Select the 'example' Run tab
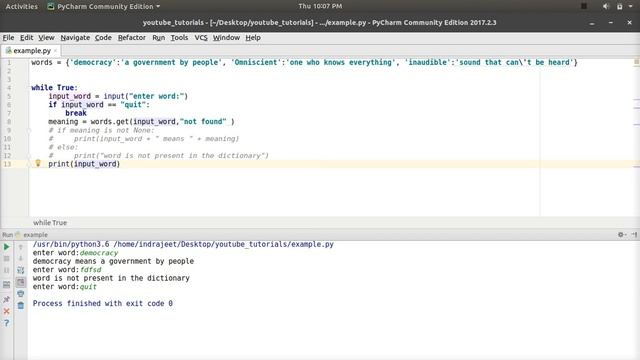 pos(32,235)
